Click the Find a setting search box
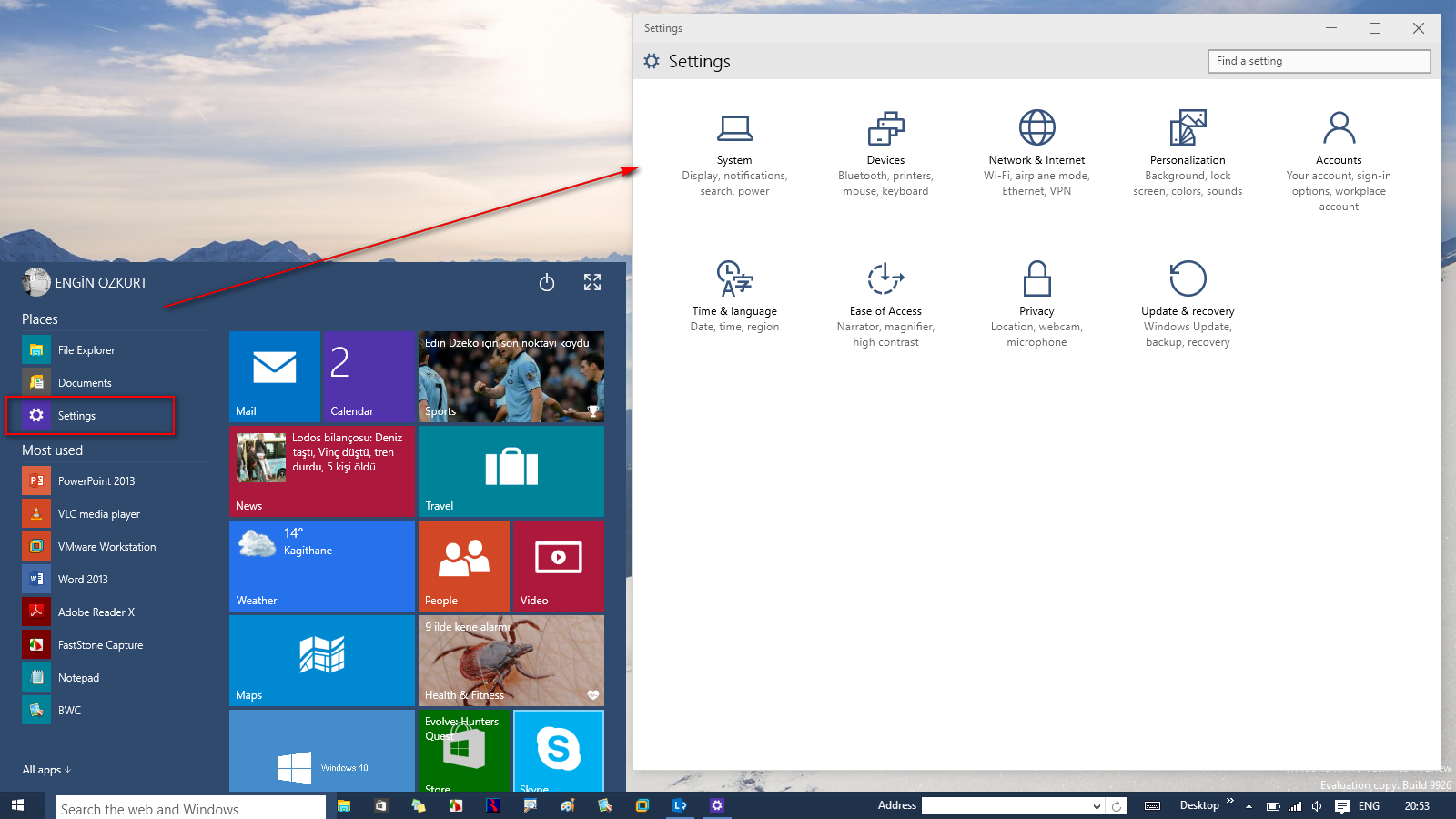 [1319, 61]
